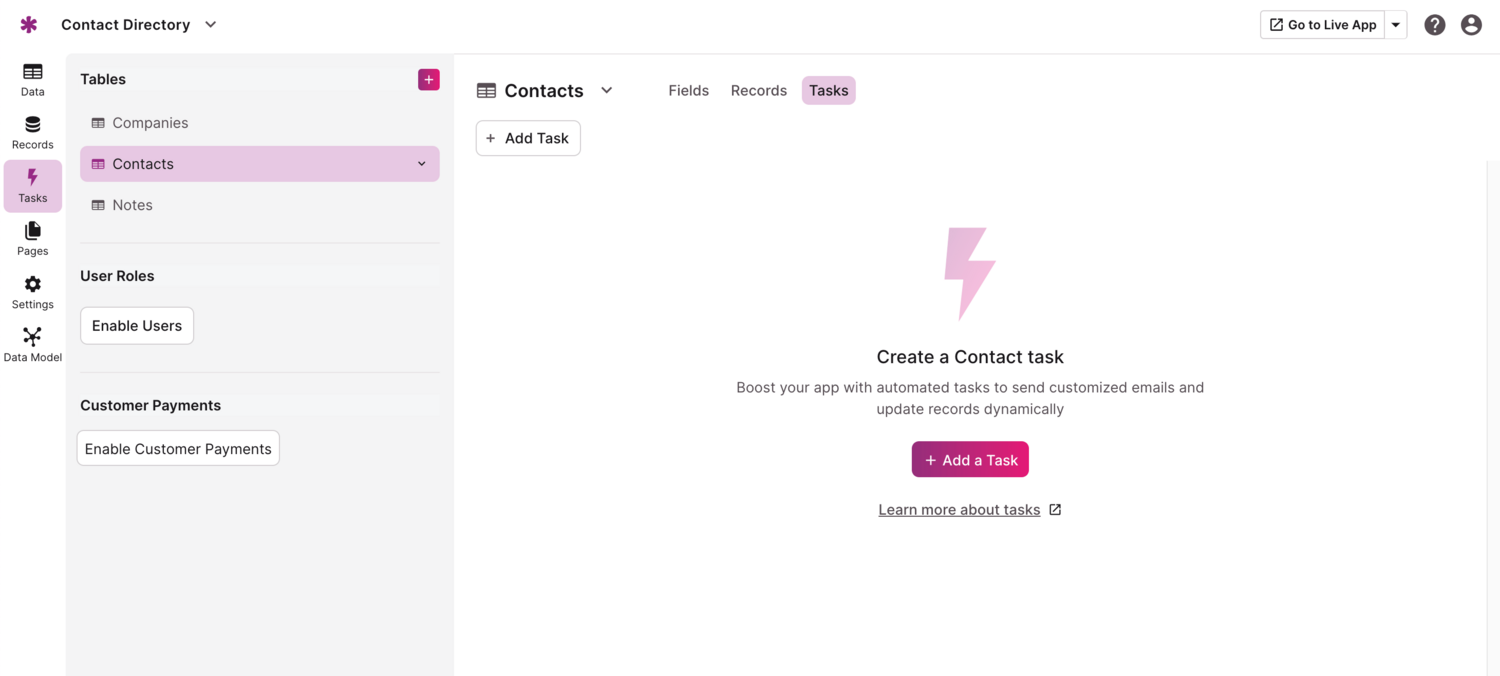Click the Enable Users button
The width and height of the screenshot is (1500, 676).
tap(137, 326)
